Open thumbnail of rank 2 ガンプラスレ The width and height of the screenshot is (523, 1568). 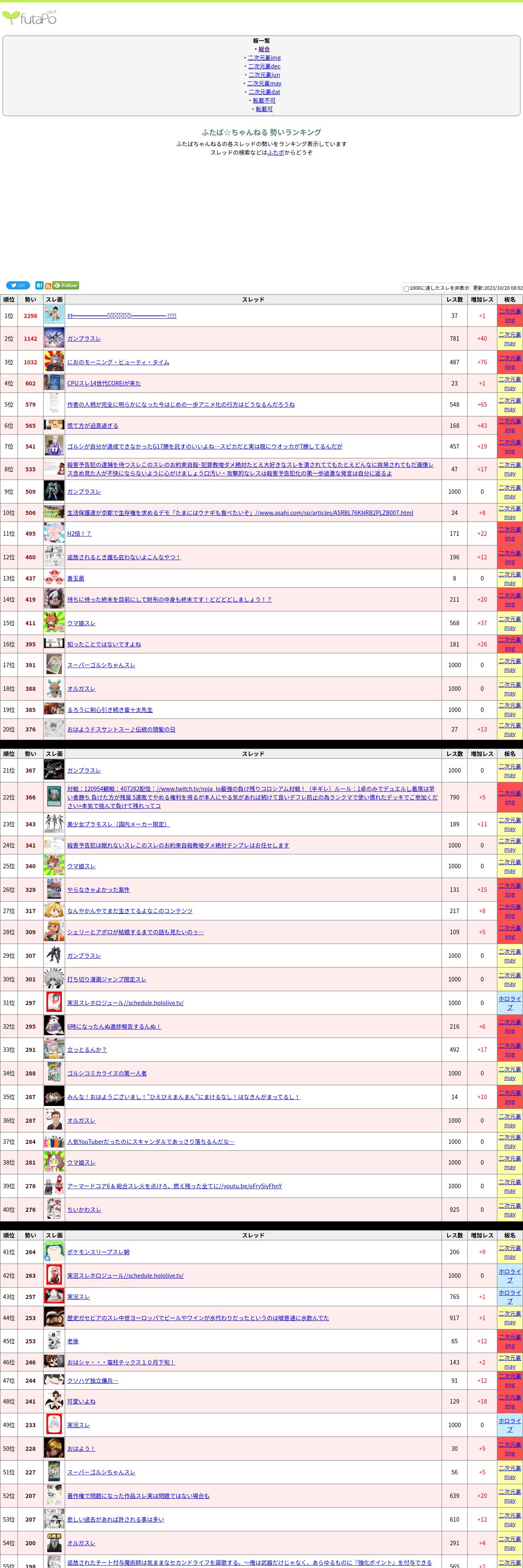[x=54, y=338]
